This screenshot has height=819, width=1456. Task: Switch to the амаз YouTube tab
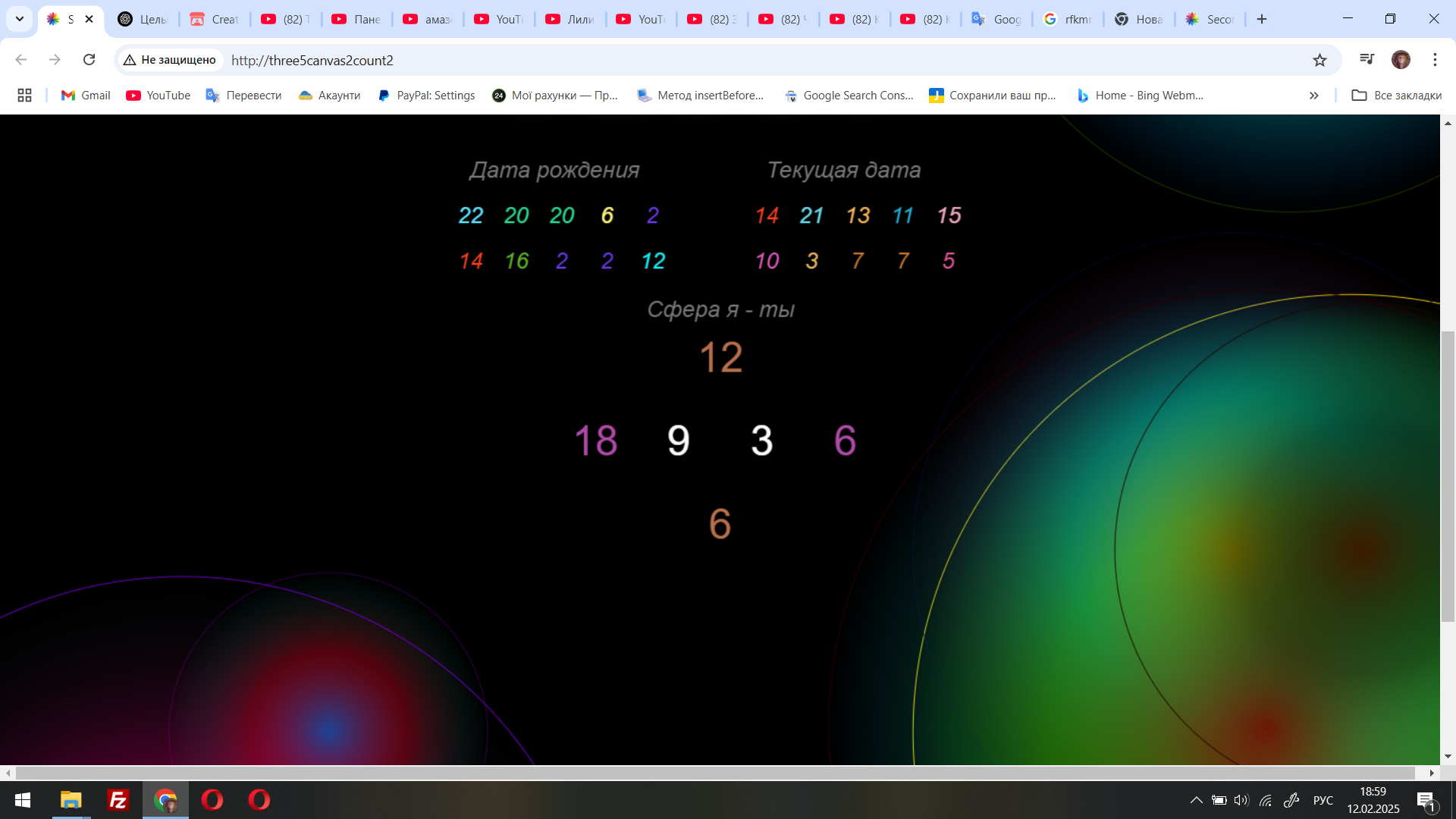tap(428, 19)
